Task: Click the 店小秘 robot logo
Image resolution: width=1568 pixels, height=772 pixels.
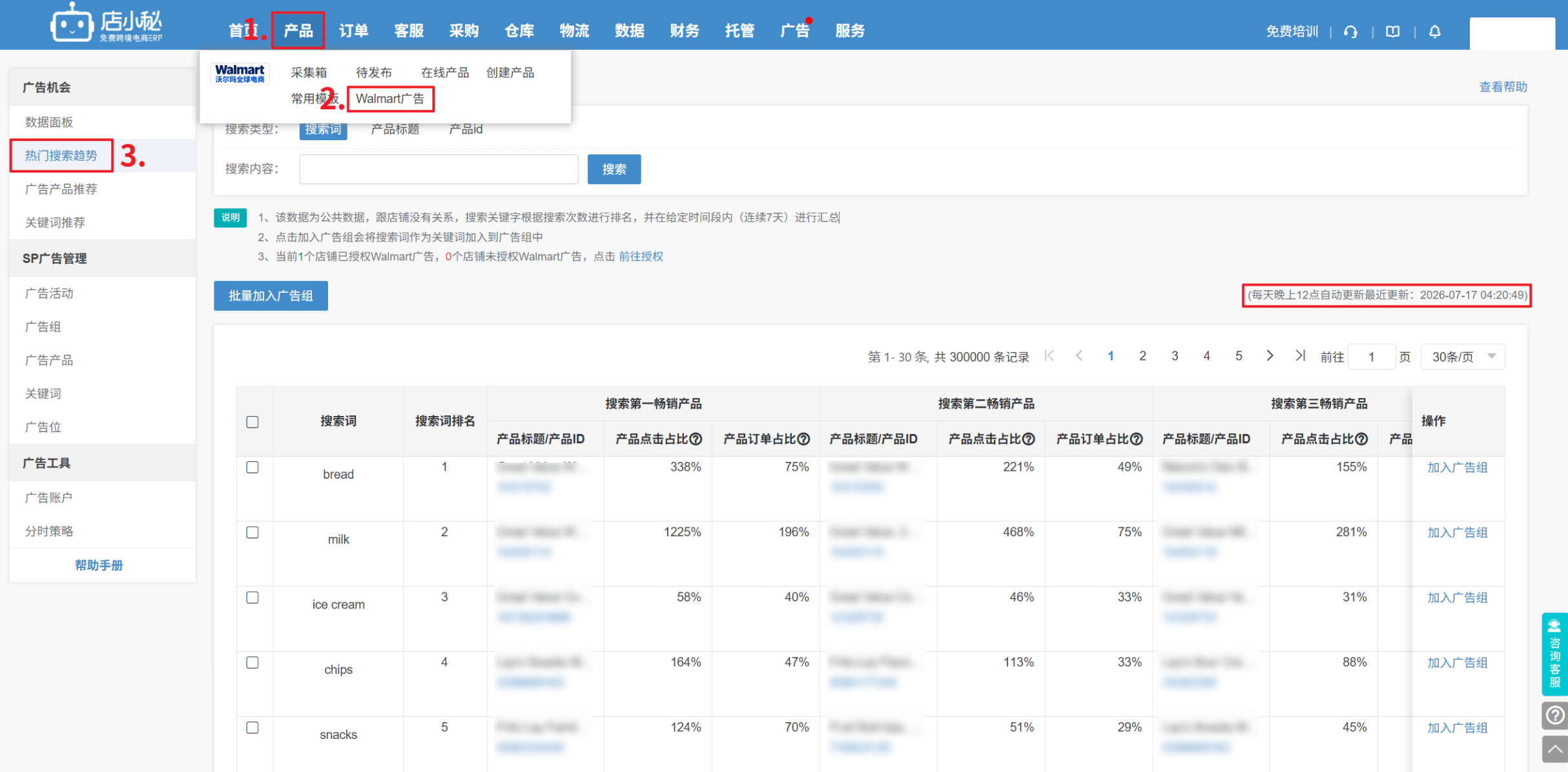Action: (x=106, y=24)
